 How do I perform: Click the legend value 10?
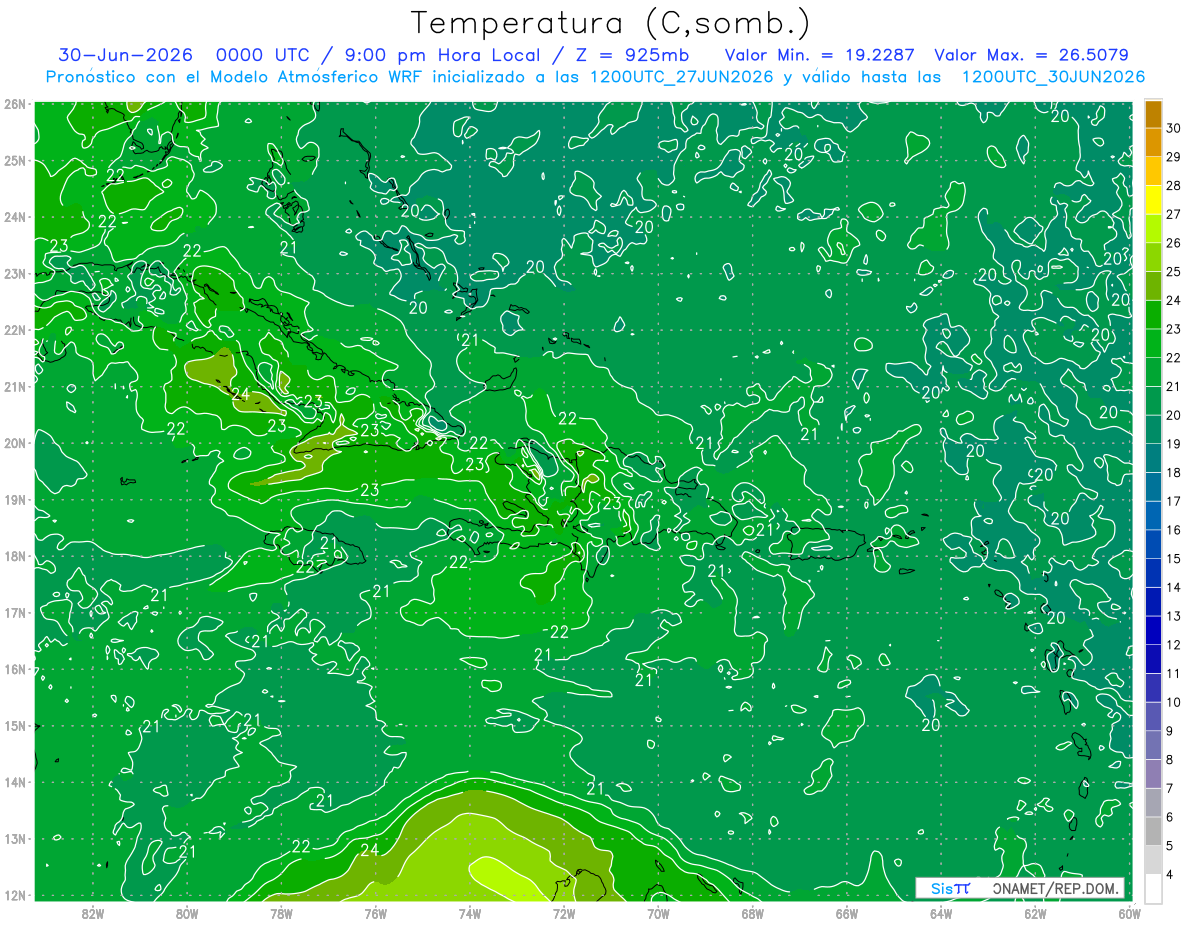1174,702
